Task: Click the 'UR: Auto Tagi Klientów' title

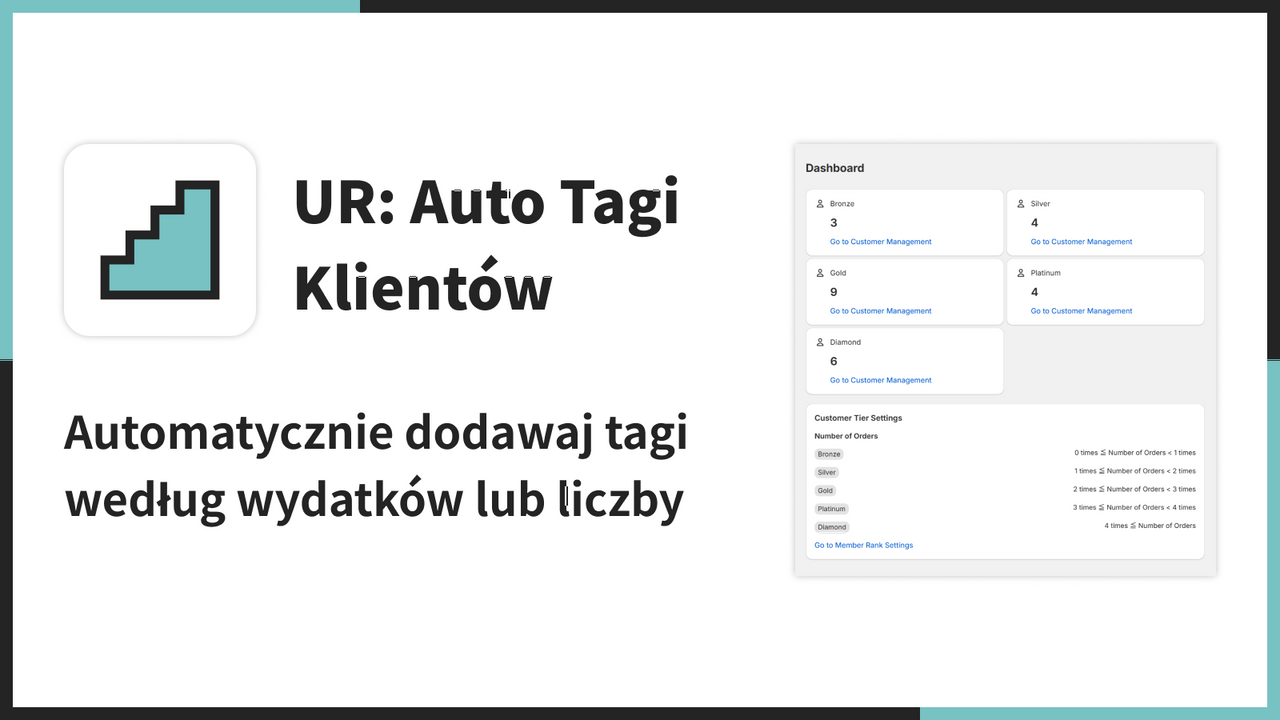Action: click(486, 245)
